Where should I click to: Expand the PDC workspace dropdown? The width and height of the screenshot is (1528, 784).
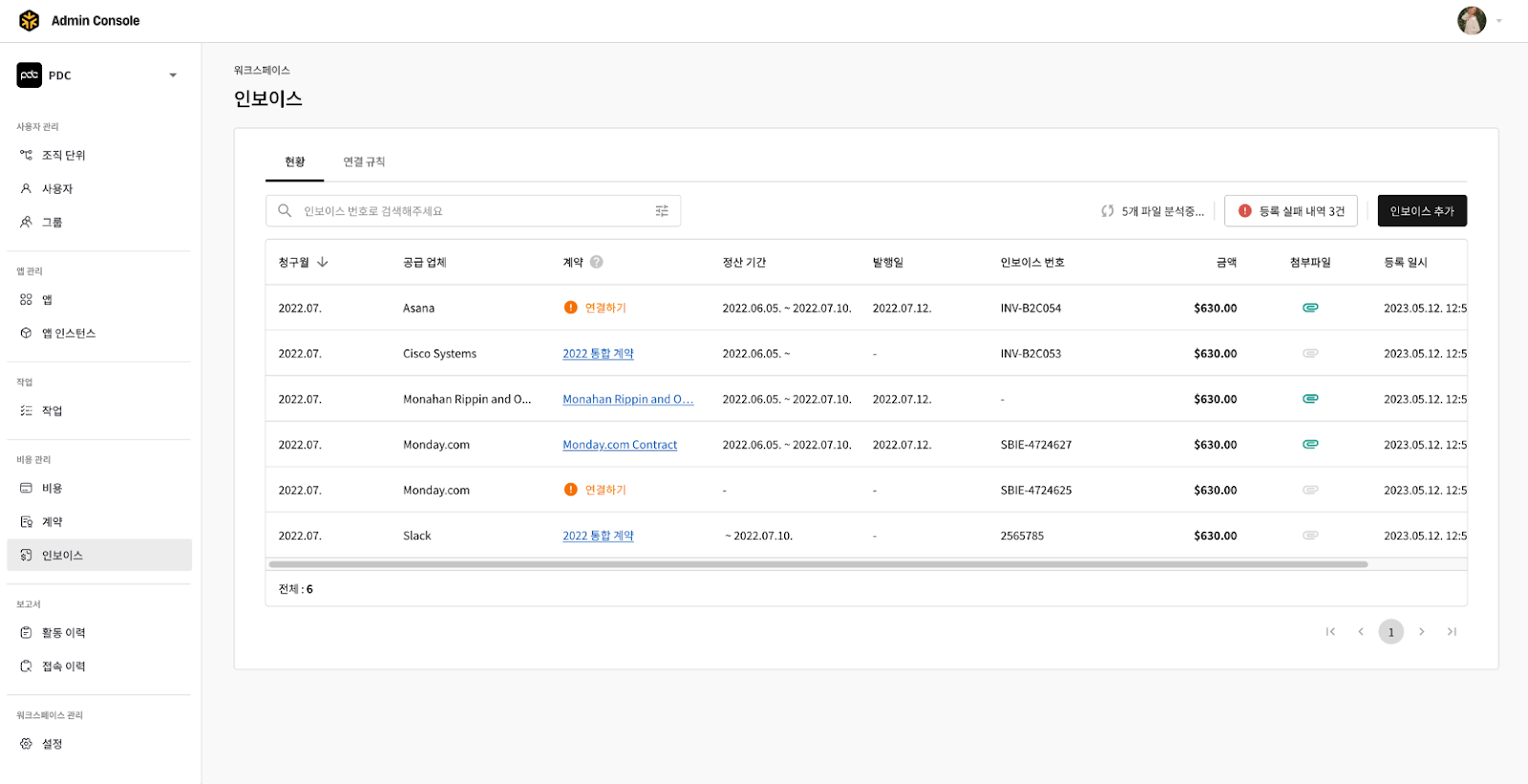click(173, 75)
